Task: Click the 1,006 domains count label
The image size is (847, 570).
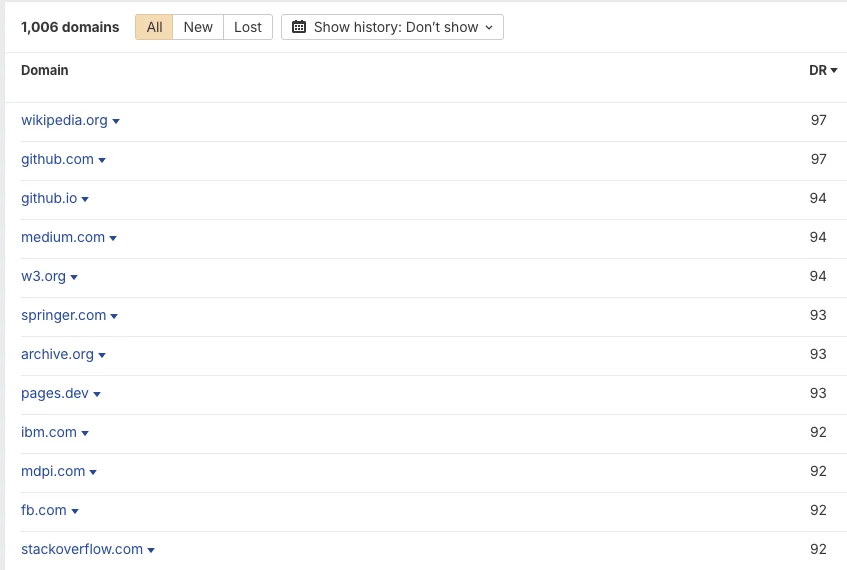Action: pos(70,27)
